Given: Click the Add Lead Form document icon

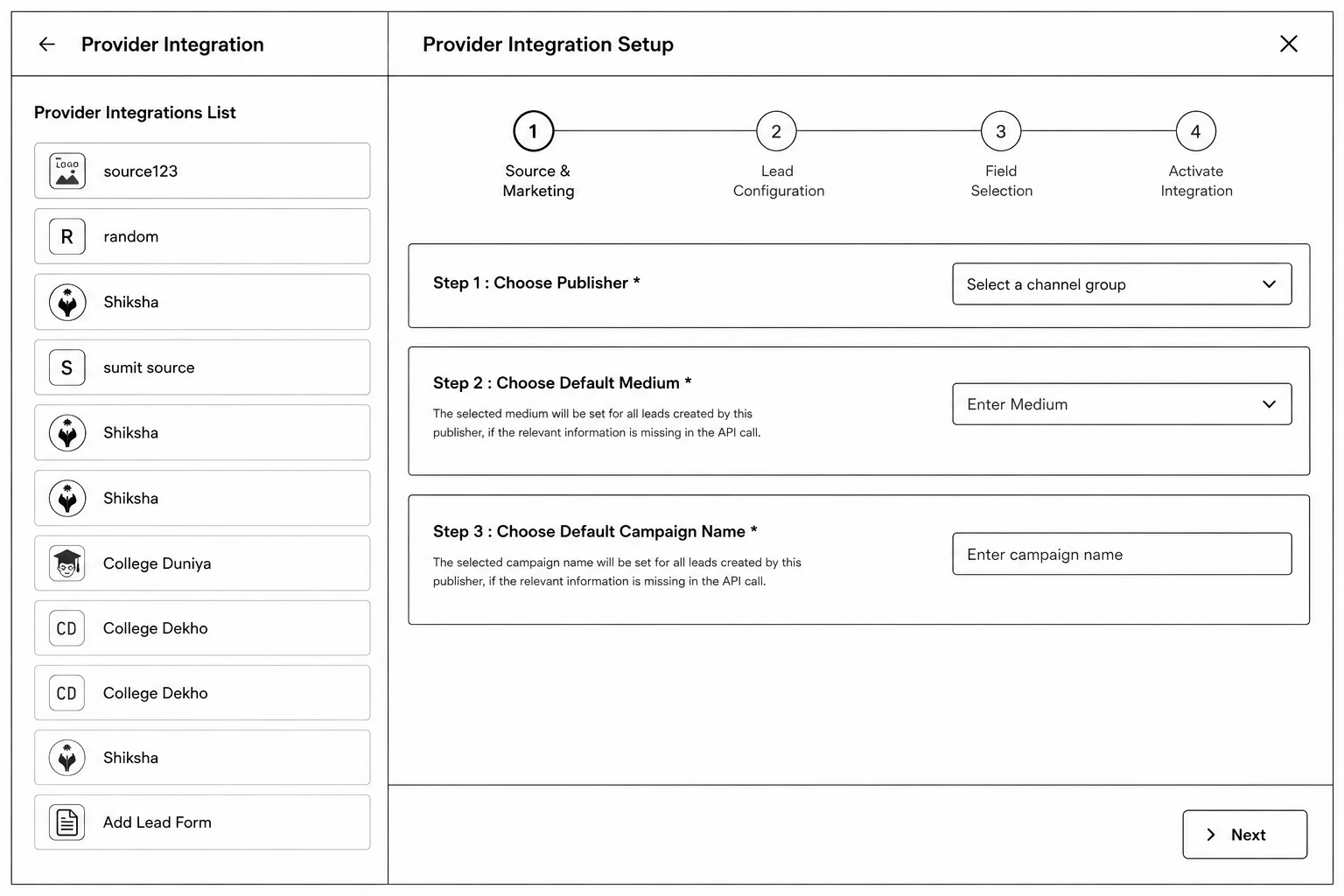Looking at the screenshot, I should 67,822.
